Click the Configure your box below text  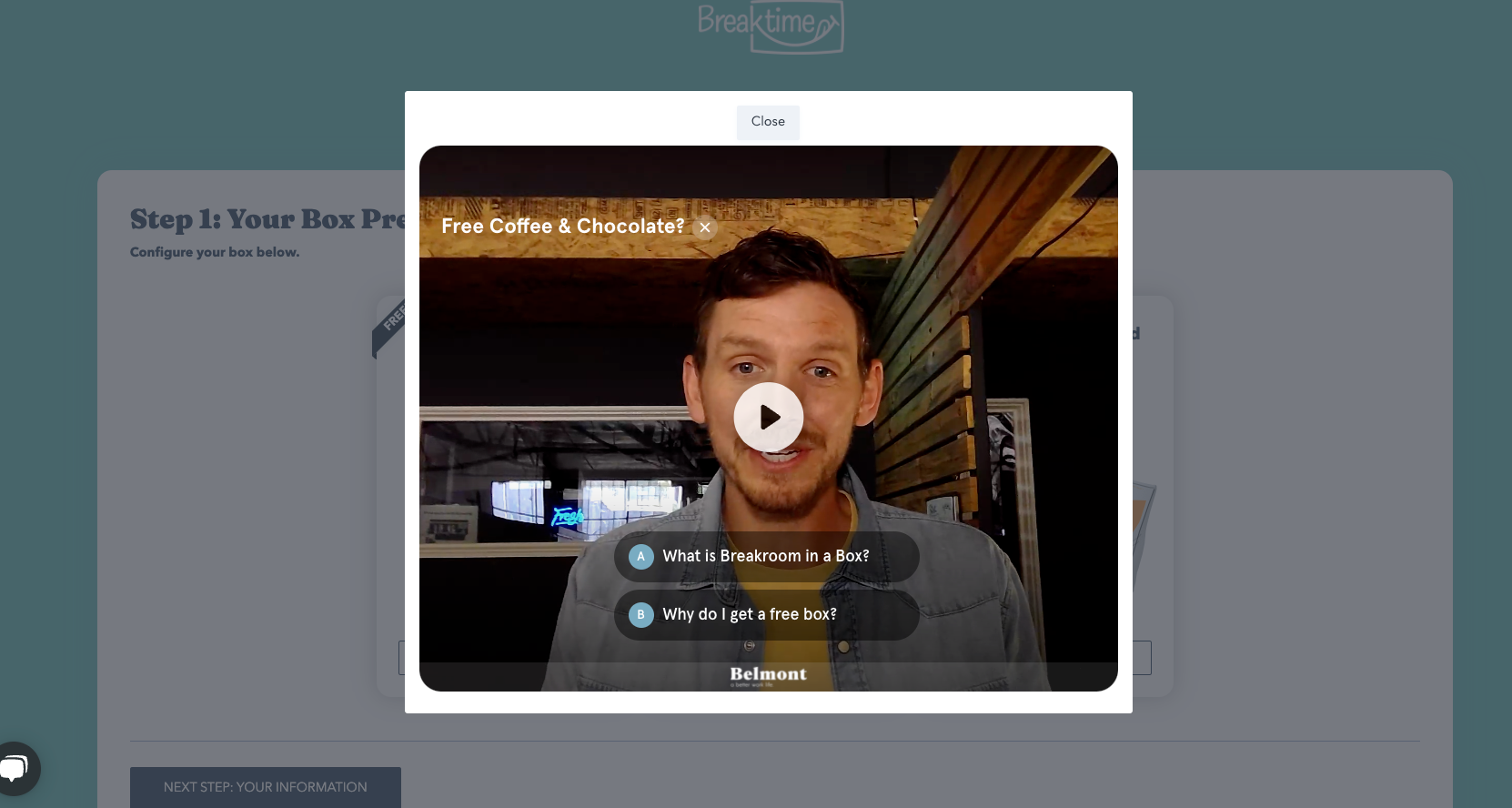215,252
